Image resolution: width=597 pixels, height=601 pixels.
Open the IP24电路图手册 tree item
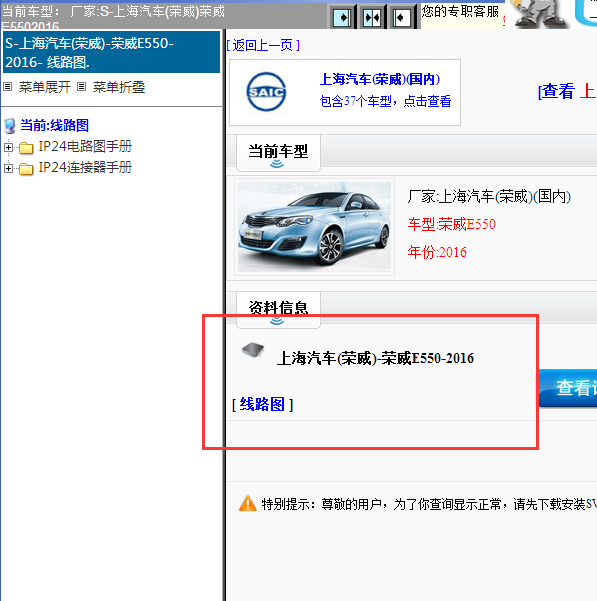click(x=85, y=146)
